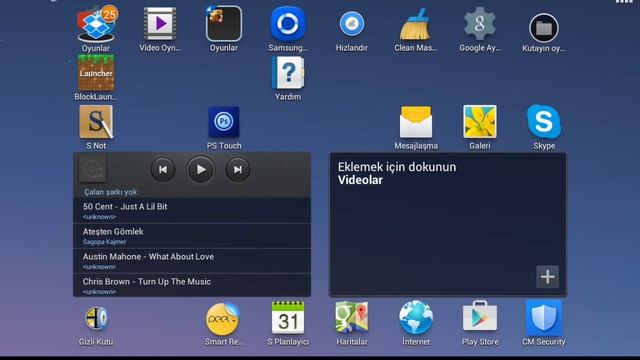Skip to previous track in music widget

[x=163, y=169]
